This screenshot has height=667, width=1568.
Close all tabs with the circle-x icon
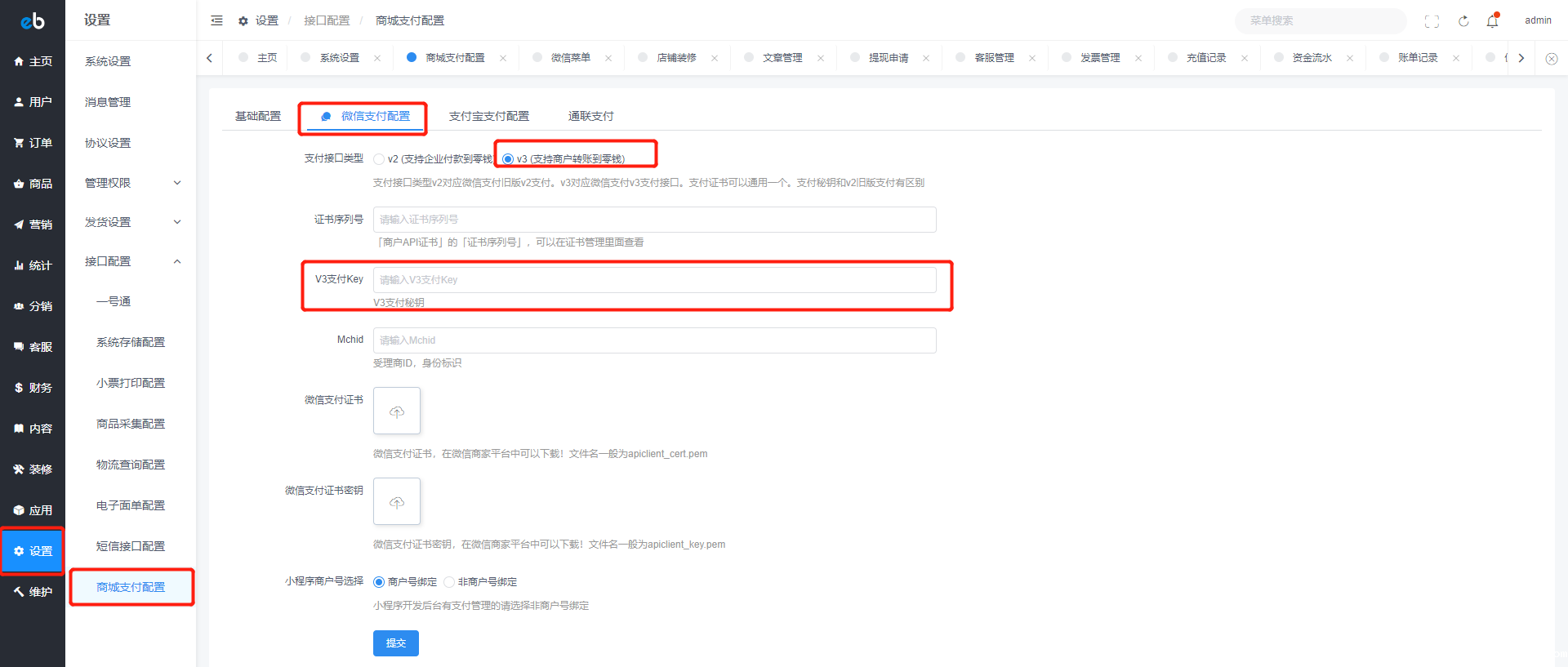(1551, 58)
